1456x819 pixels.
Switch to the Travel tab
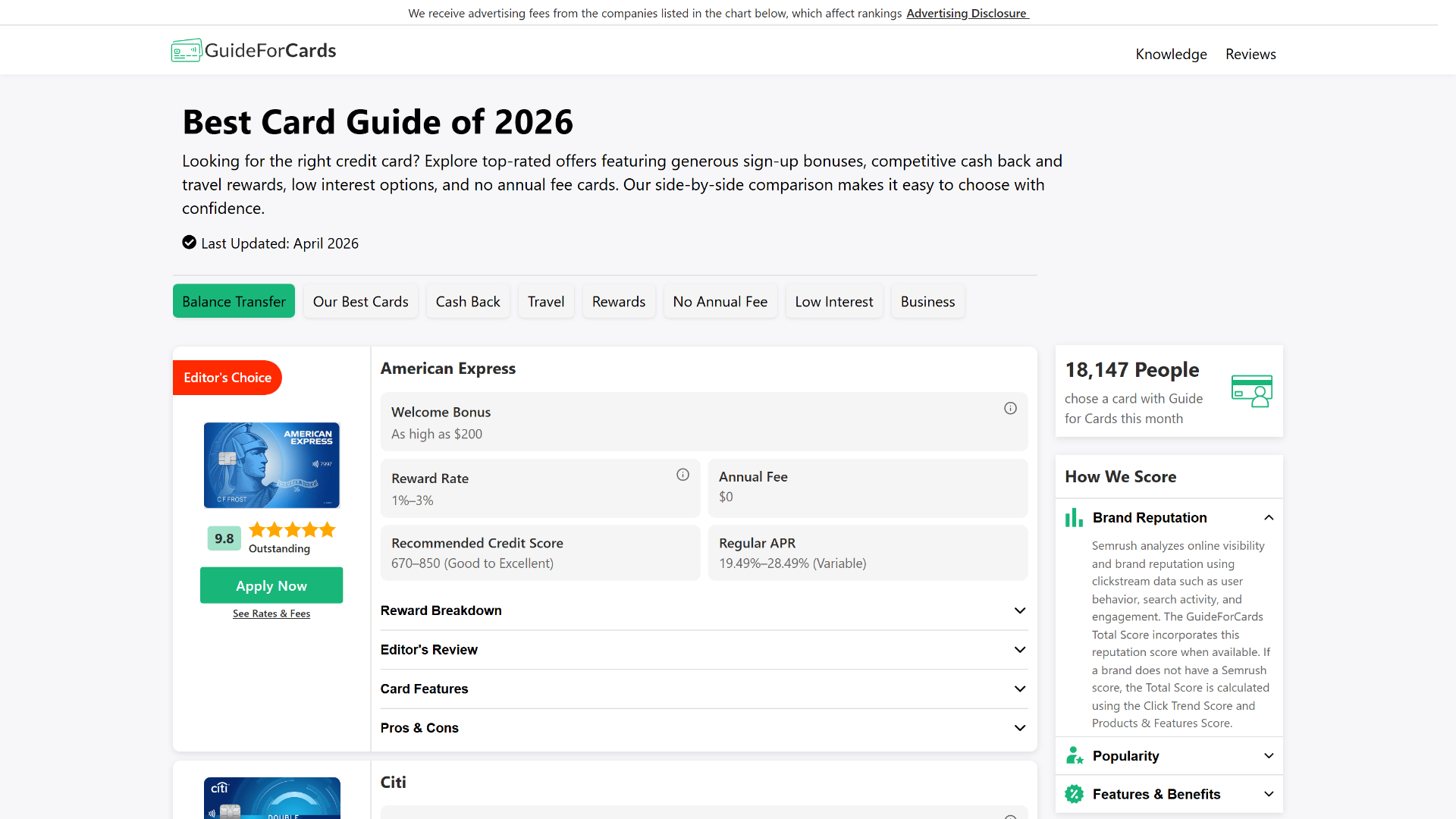point(546,302)
